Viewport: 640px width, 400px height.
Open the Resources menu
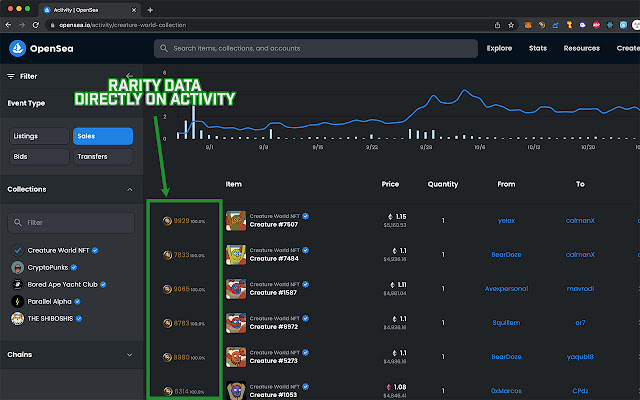(582, 48)
